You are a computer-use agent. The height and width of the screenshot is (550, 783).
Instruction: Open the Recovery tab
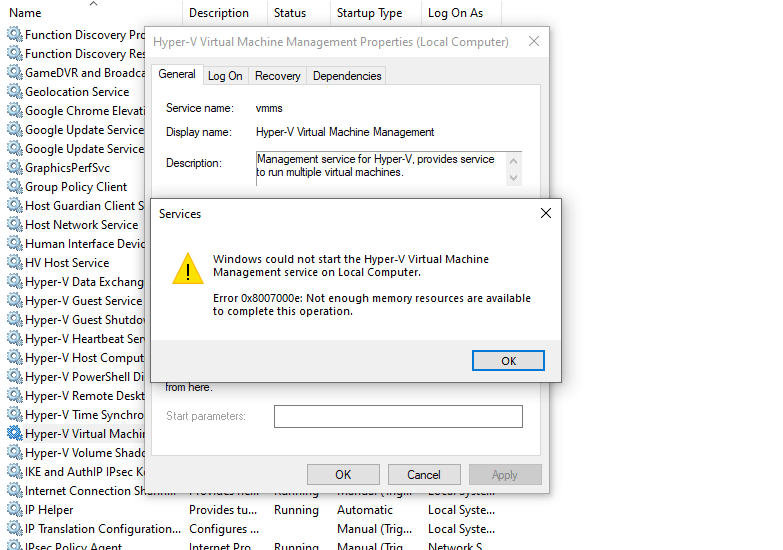[278, 76]
